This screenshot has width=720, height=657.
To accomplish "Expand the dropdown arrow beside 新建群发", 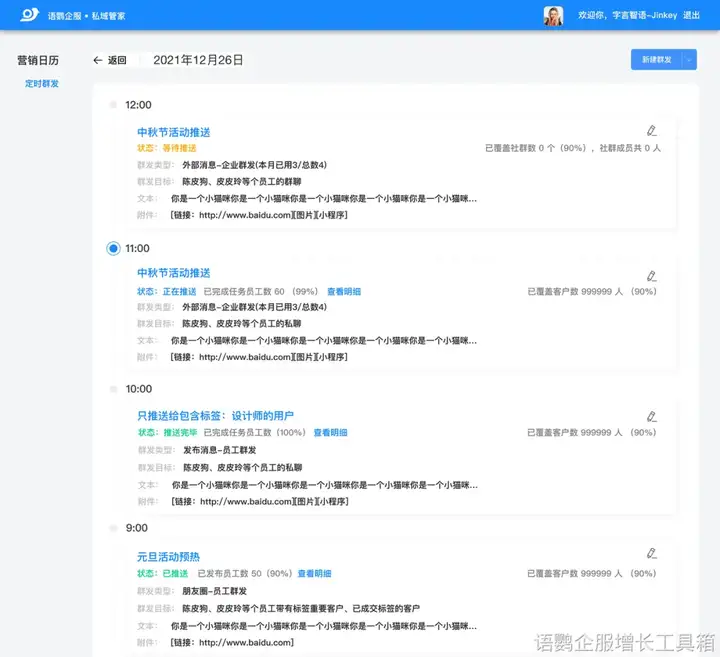I will (688, 60).
